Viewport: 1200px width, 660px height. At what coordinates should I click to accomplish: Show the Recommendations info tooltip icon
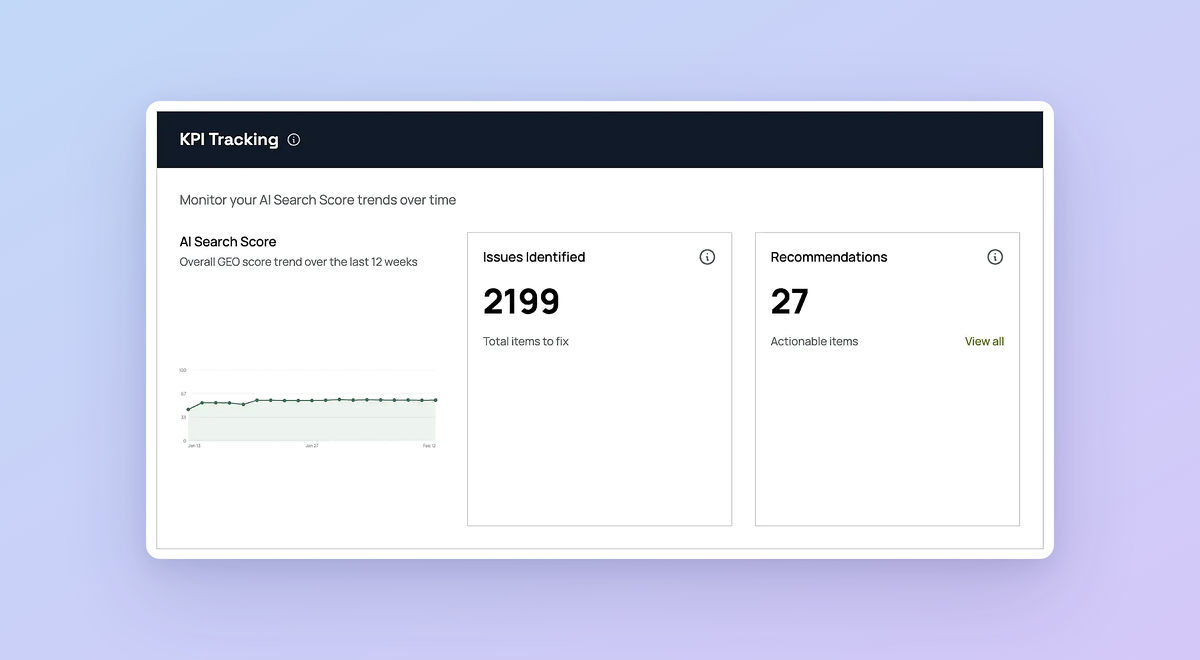tap(995, 257)
